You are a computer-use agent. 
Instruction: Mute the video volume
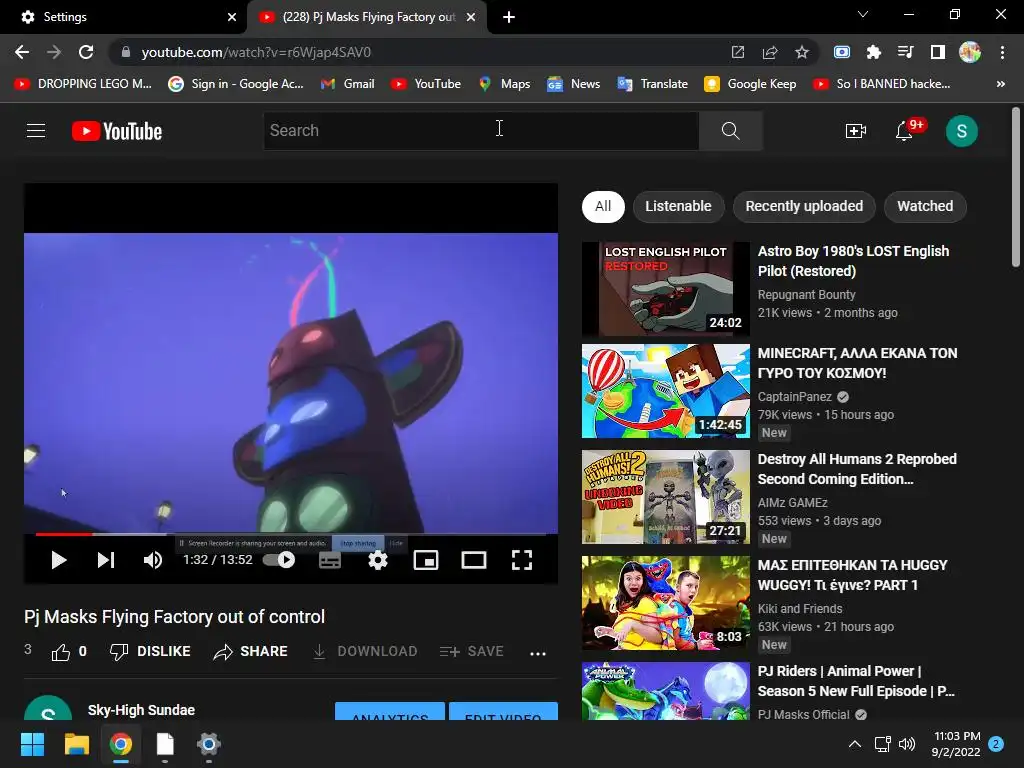coord(153,560)
